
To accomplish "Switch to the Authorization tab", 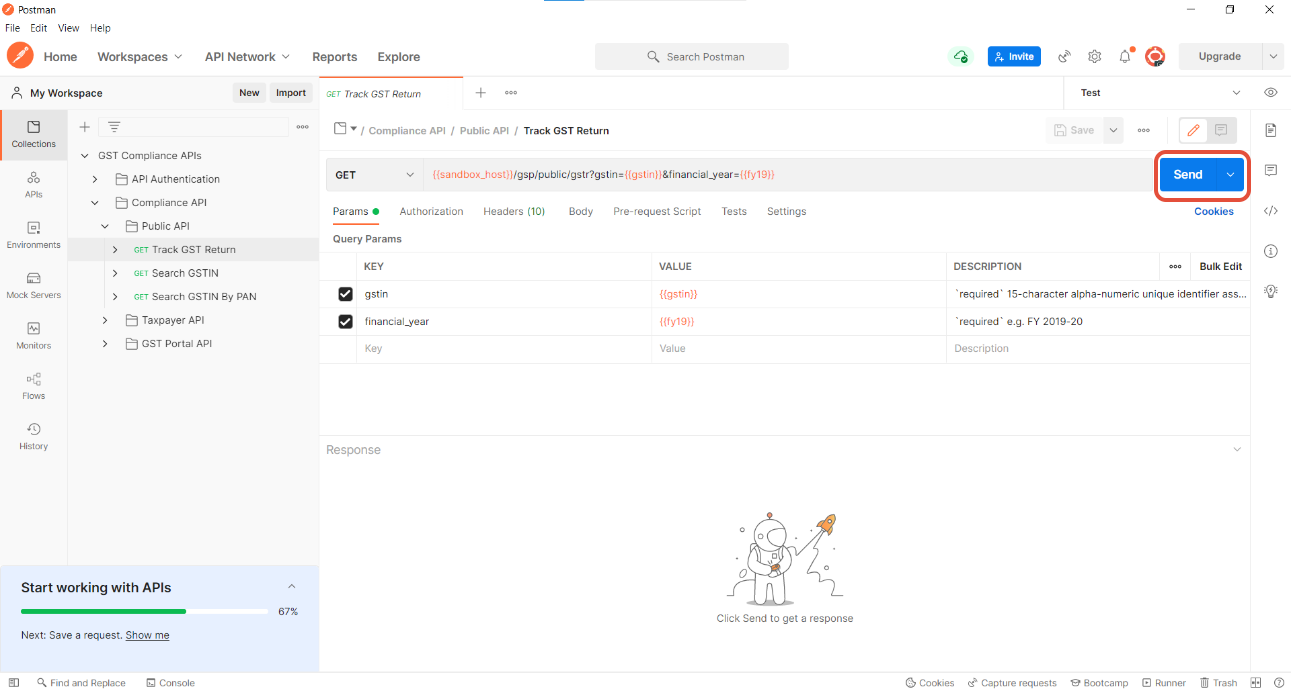I will coord(431,211).
